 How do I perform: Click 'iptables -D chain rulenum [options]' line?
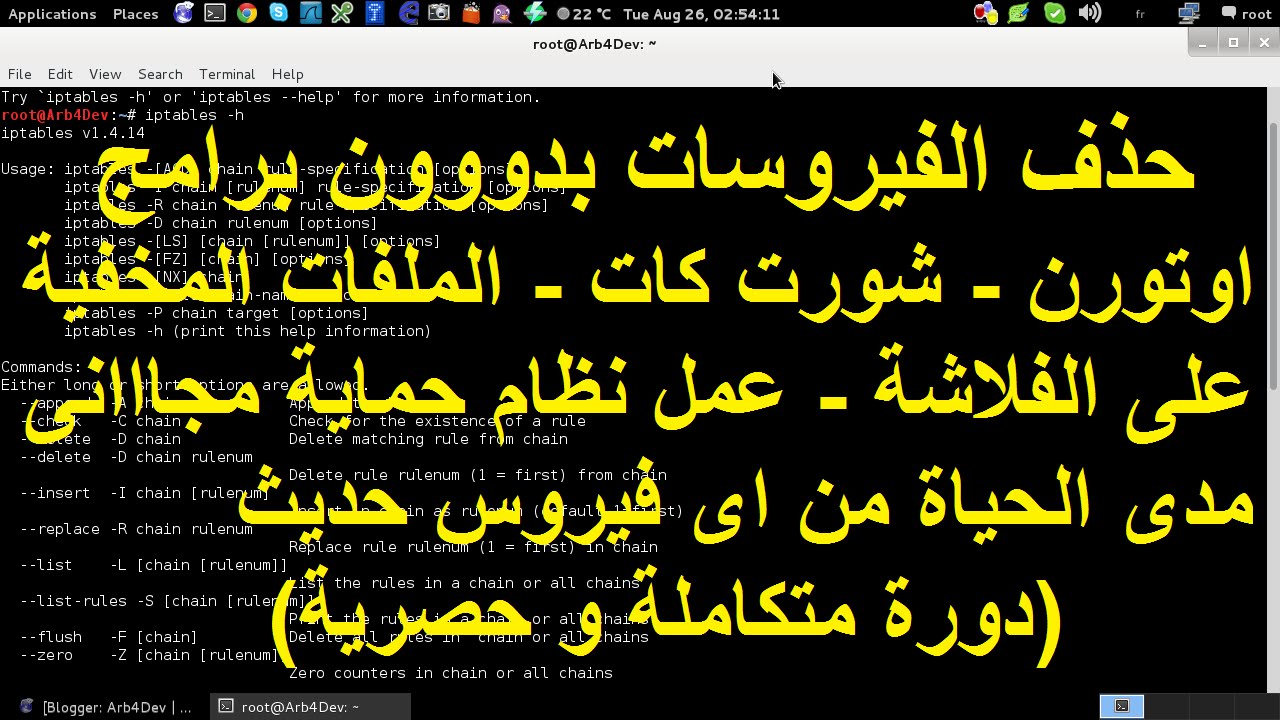click(221, 223)
